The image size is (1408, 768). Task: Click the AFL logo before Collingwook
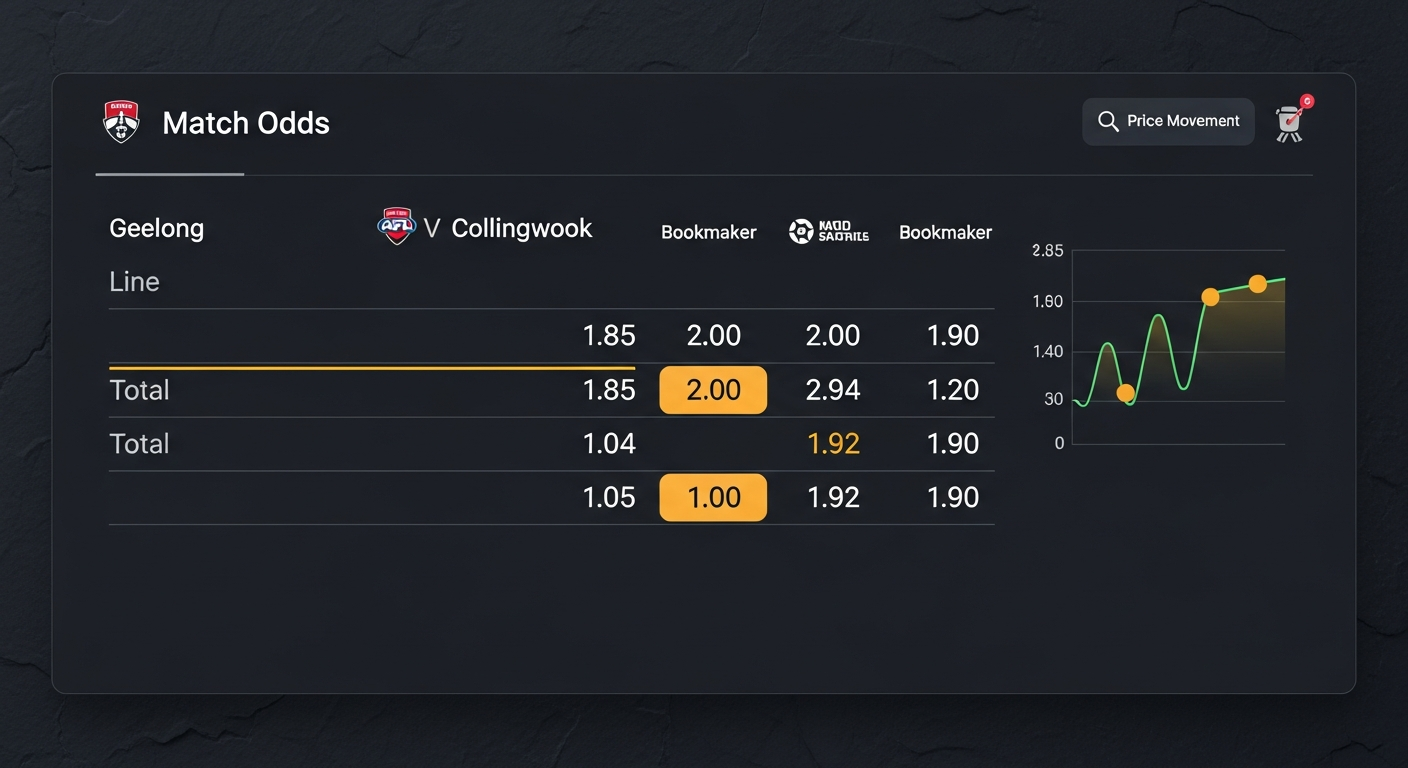tap(396, 227)
